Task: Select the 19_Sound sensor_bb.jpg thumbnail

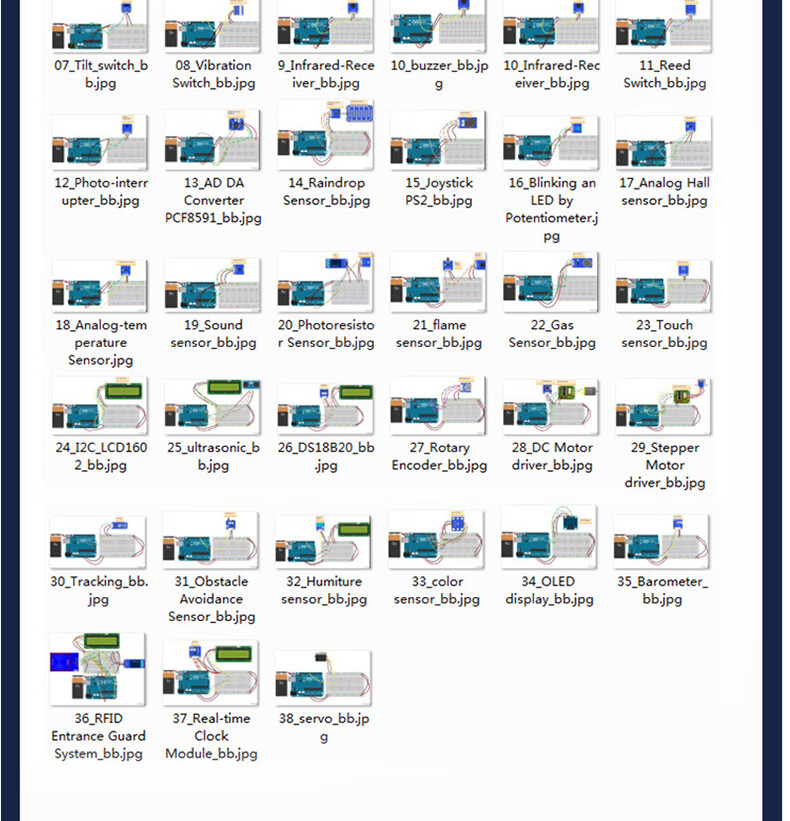Action: 213,284
